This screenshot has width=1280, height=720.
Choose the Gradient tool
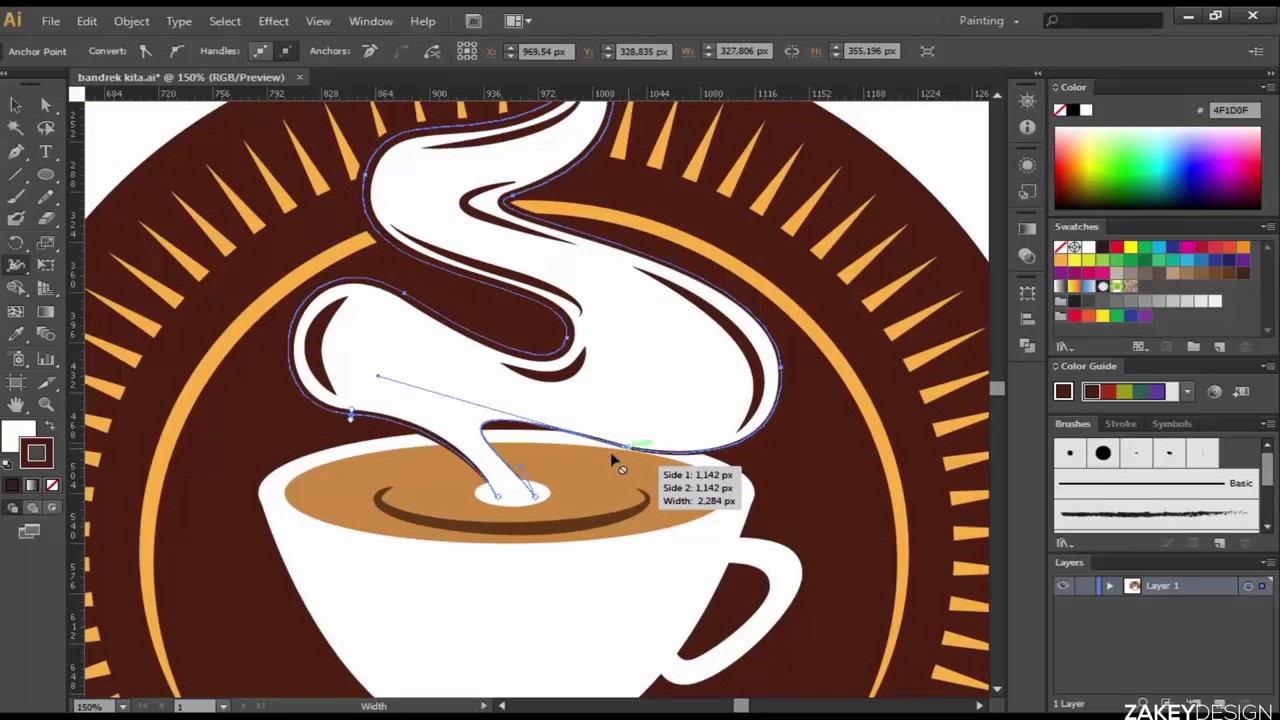pos(46,312)
